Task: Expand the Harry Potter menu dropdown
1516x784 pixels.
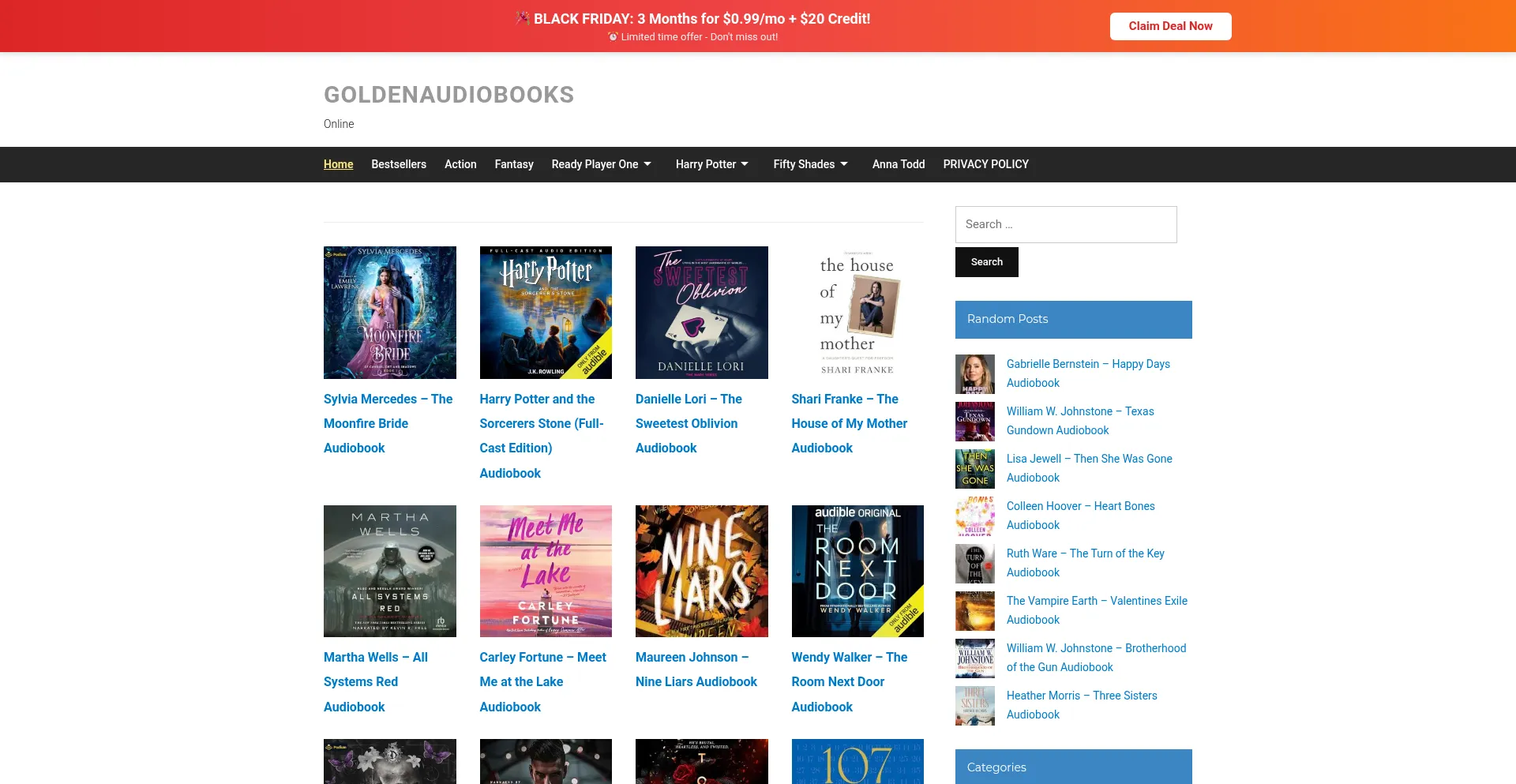Action: 712,164
